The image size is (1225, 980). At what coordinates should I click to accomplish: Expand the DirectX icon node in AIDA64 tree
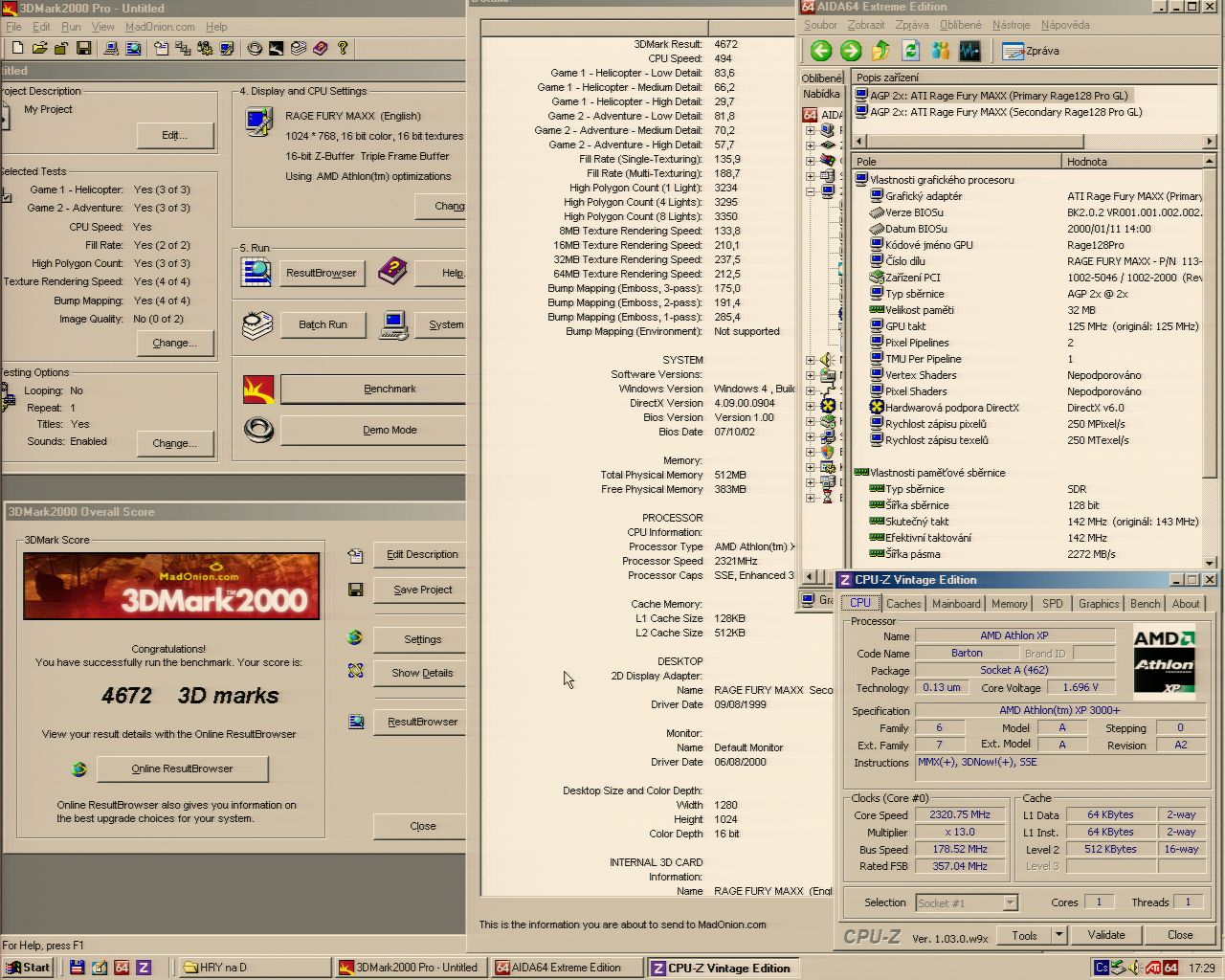click(811, 406)
